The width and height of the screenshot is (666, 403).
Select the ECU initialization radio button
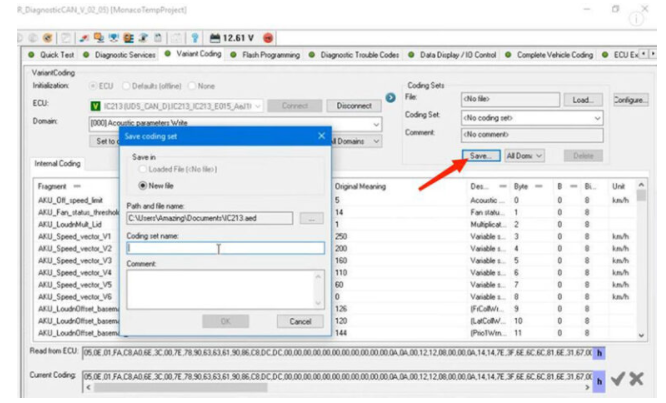94,86
